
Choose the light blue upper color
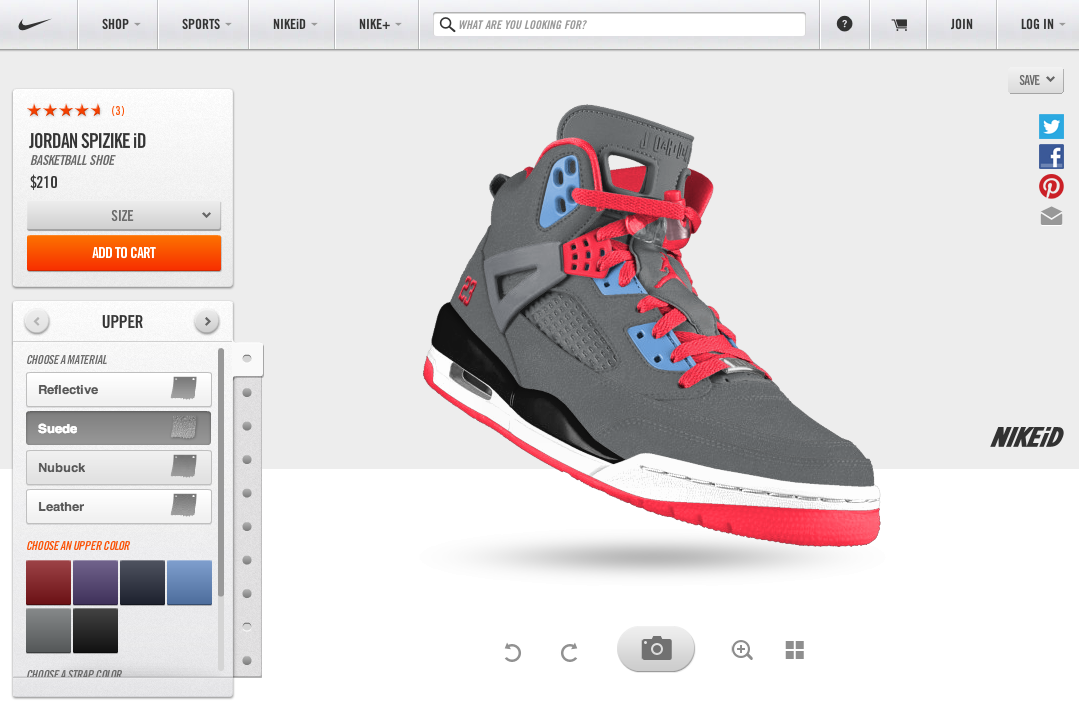[x=189, y=582]
